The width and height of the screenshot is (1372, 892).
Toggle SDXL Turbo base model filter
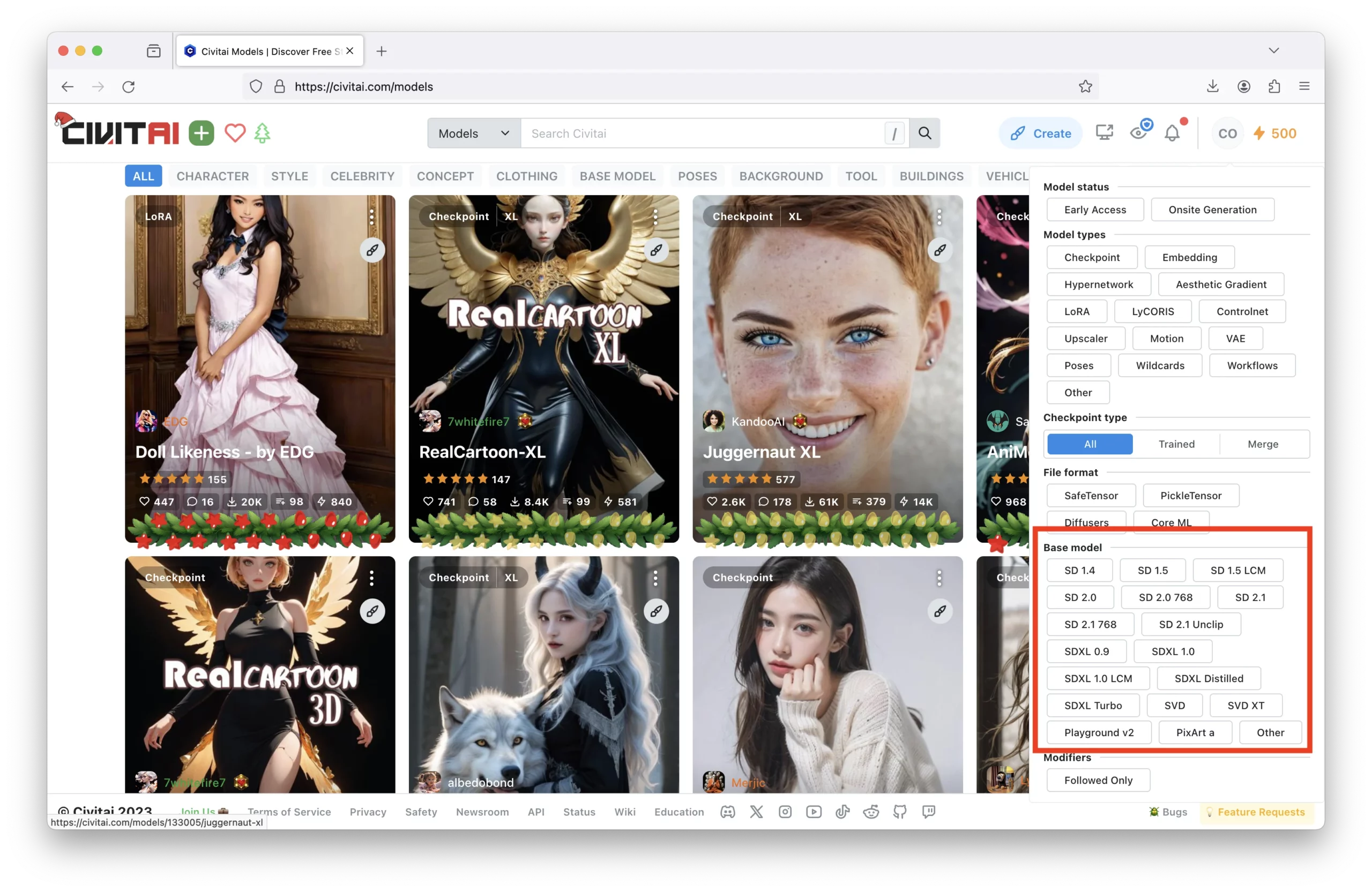(x=1093, y=706)
